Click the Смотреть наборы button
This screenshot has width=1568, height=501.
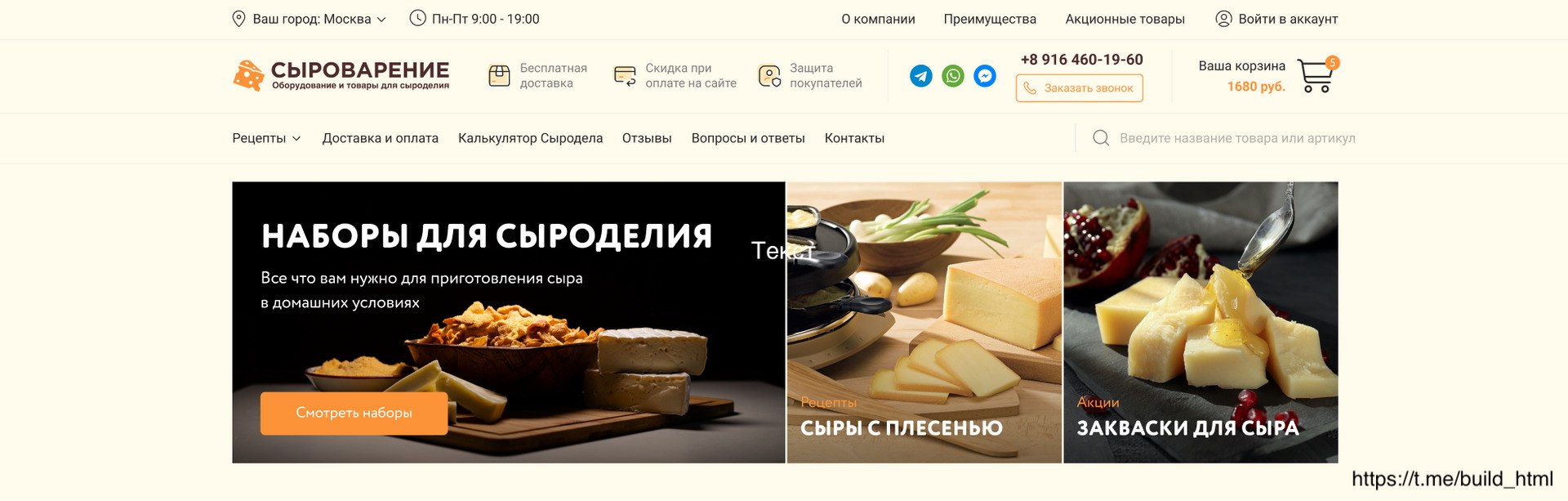pyautogui.click(x=354, y=414)
